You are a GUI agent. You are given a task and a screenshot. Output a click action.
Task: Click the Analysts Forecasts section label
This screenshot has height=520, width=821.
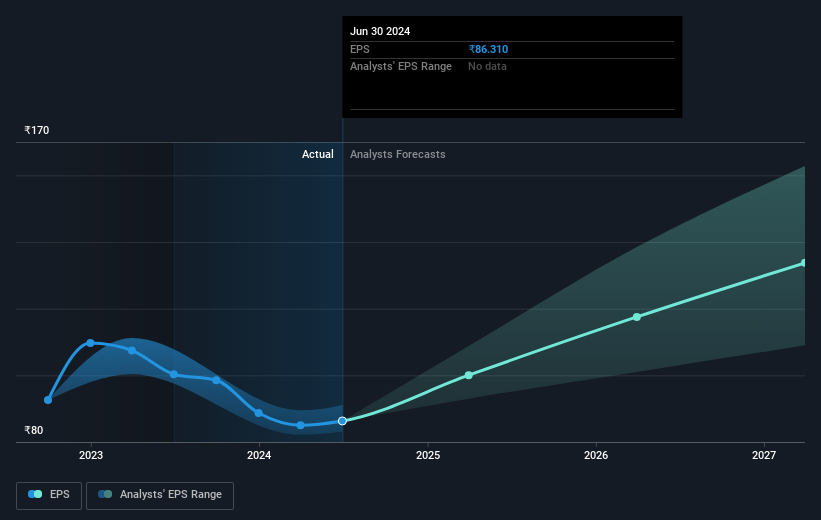pos(398,154)
